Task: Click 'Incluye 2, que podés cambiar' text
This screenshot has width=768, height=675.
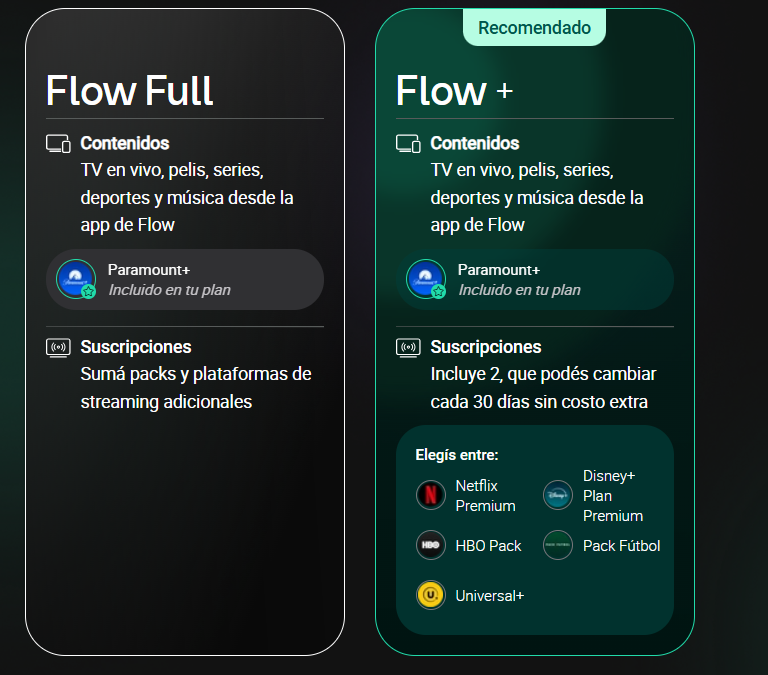Action: [x=543, y=388]
